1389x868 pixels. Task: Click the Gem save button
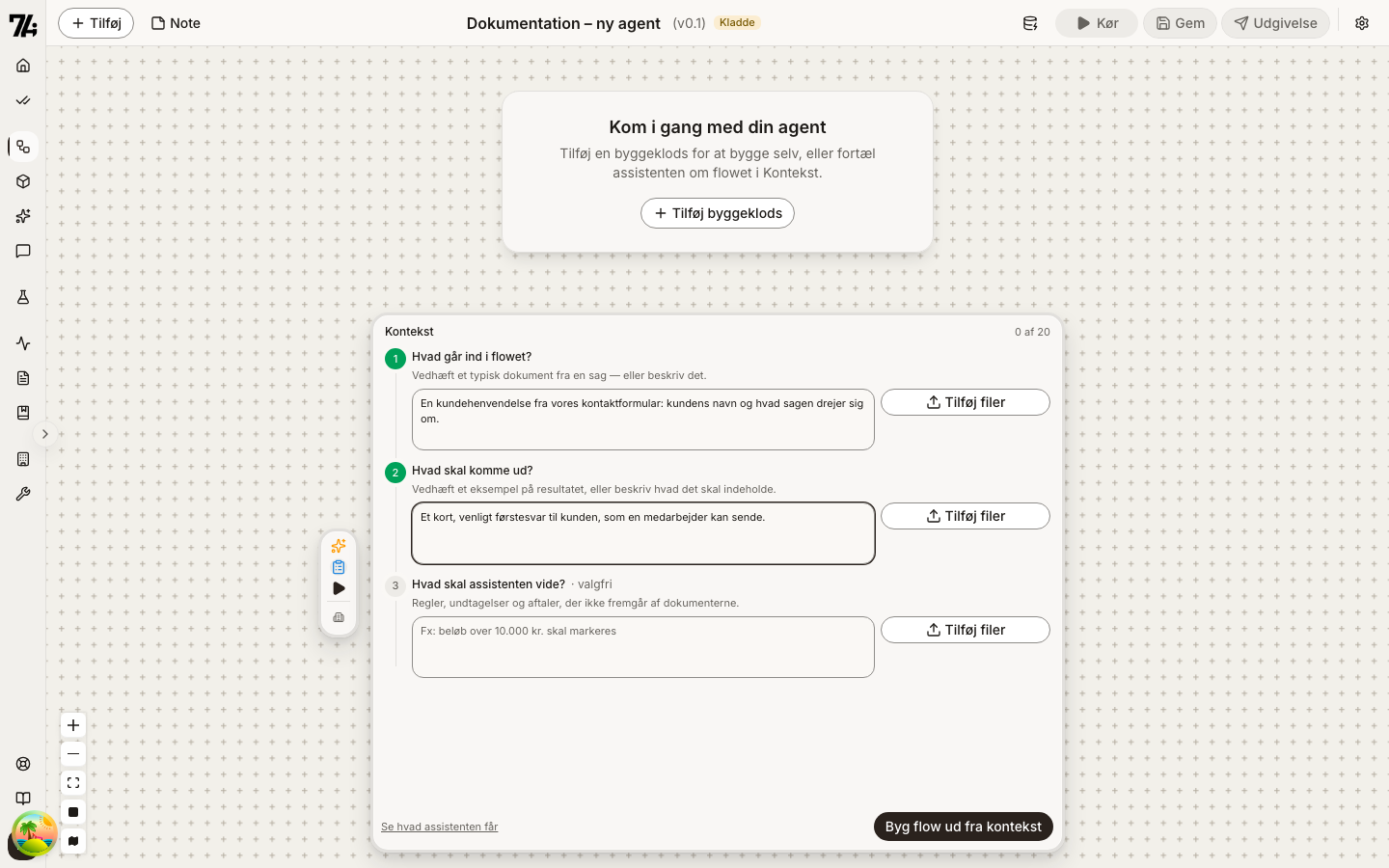point(1180,23)
